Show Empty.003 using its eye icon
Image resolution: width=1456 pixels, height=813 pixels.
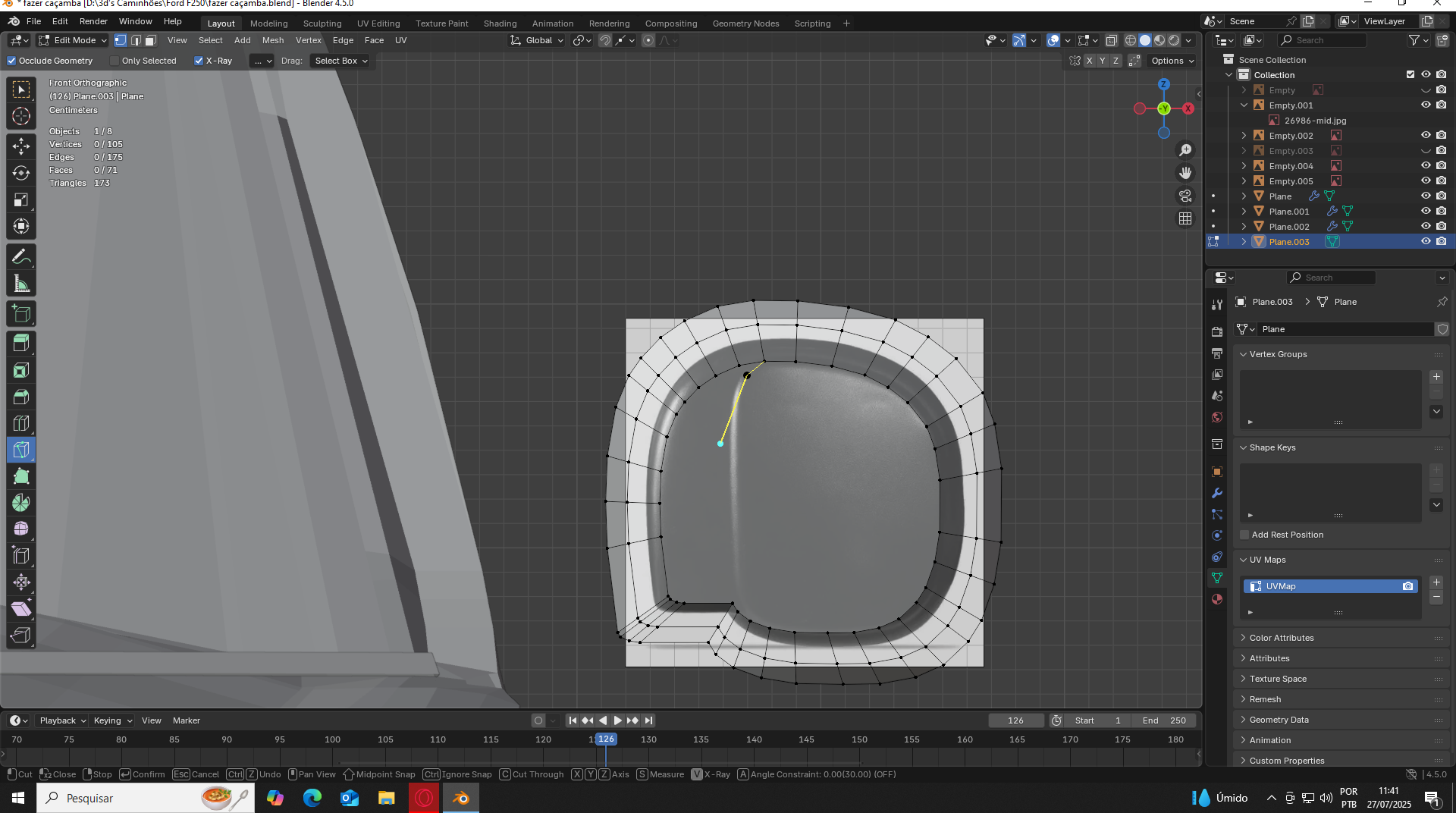click(1426, 150)
